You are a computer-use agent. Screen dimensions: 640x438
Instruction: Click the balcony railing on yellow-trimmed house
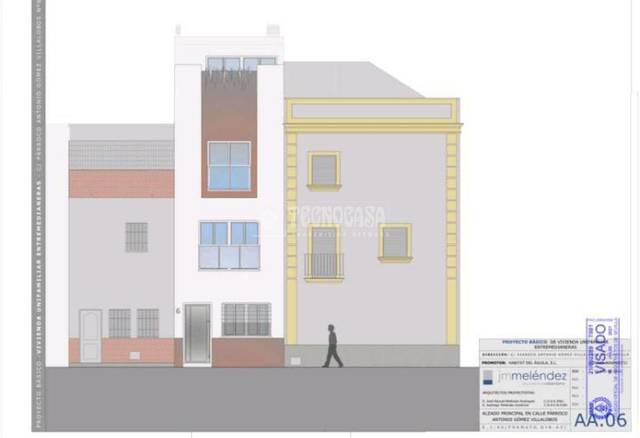pos(324,266)
